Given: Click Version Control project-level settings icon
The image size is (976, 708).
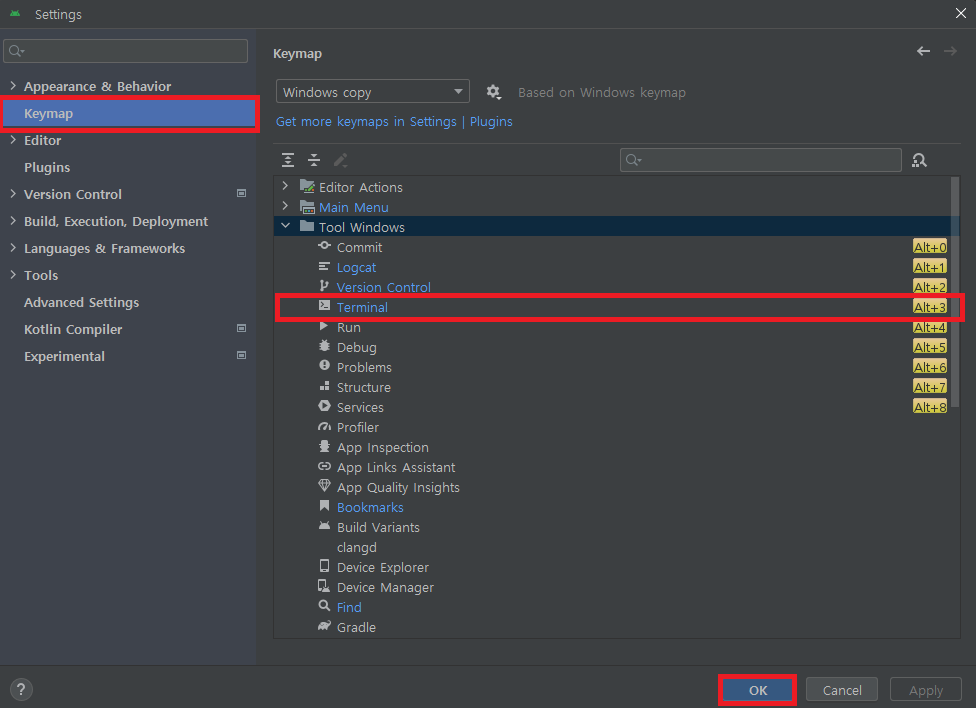Looking at the screenshot, I should point(242,194).
